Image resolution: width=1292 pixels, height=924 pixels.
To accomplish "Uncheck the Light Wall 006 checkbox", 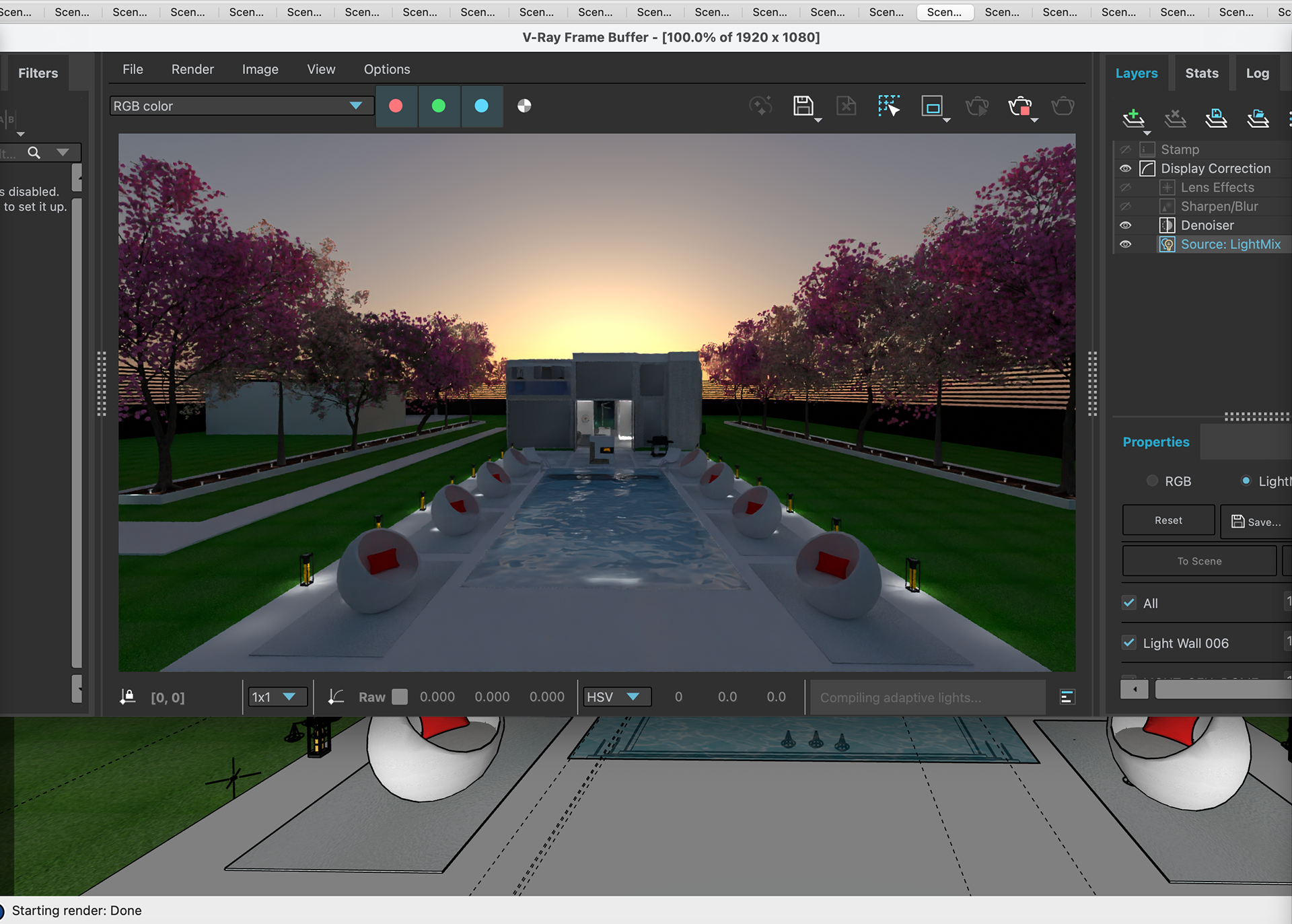I will coord(1129,643).
